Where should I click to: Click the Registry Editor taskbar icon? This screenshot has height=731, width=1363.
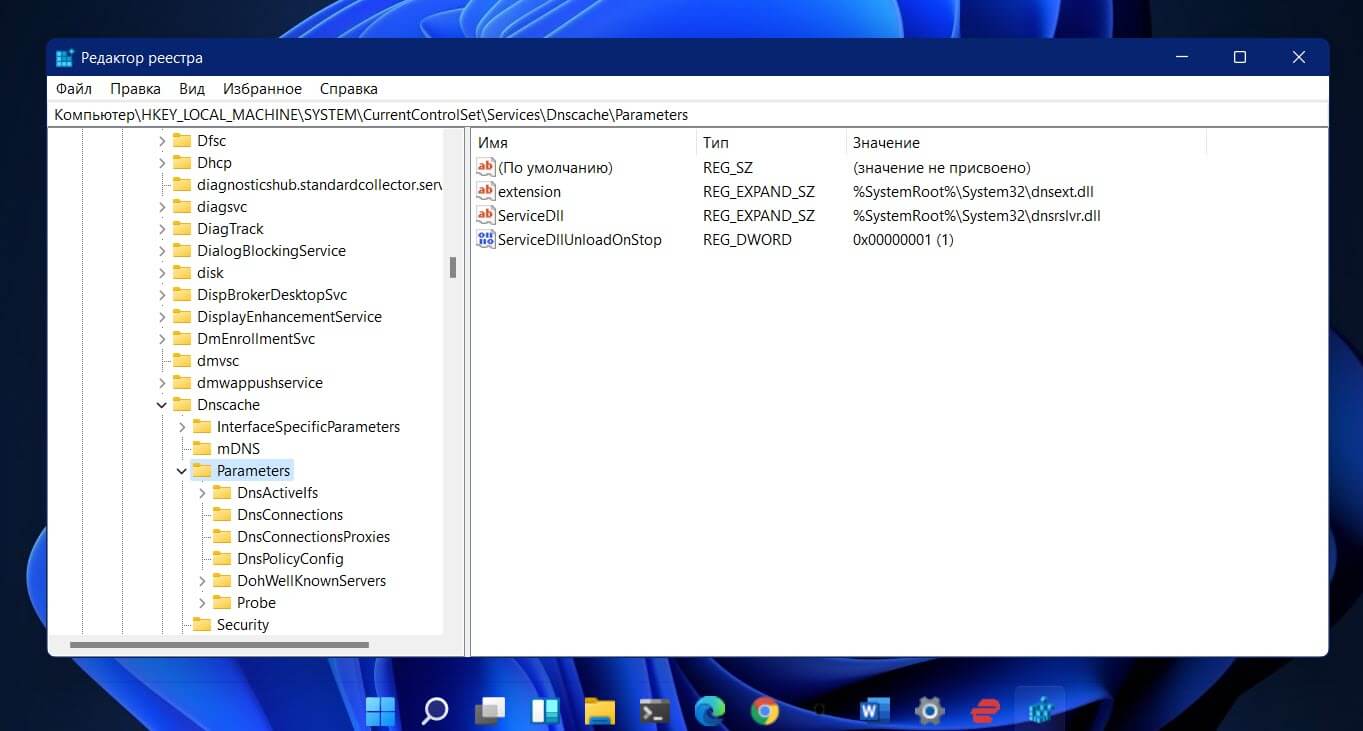(1040, 711)
